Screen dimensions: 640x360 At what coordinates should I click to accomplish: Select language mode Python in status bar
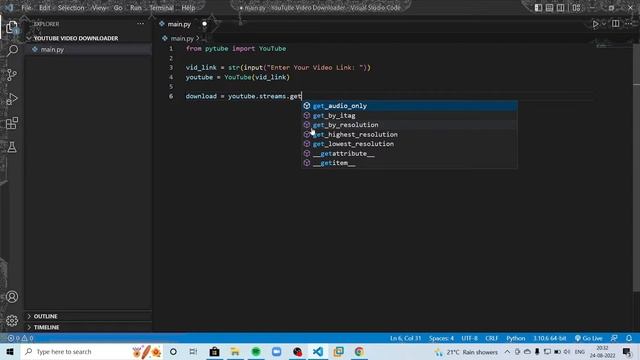click(516, 338)
